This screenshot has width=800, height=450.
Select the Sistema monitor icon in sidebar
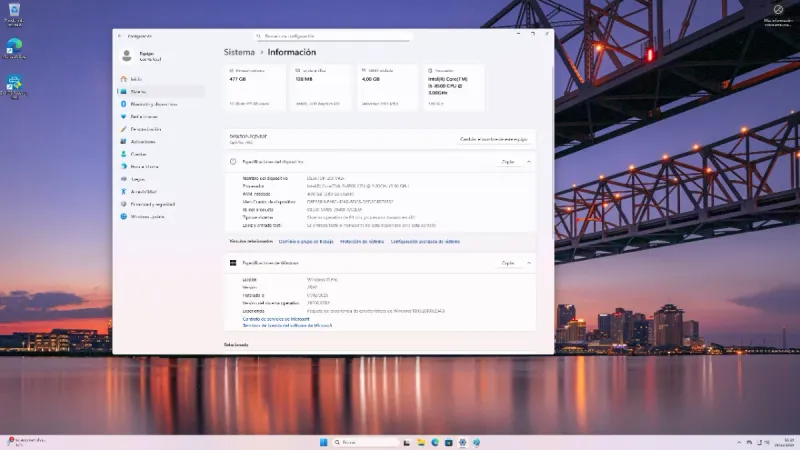123,92
